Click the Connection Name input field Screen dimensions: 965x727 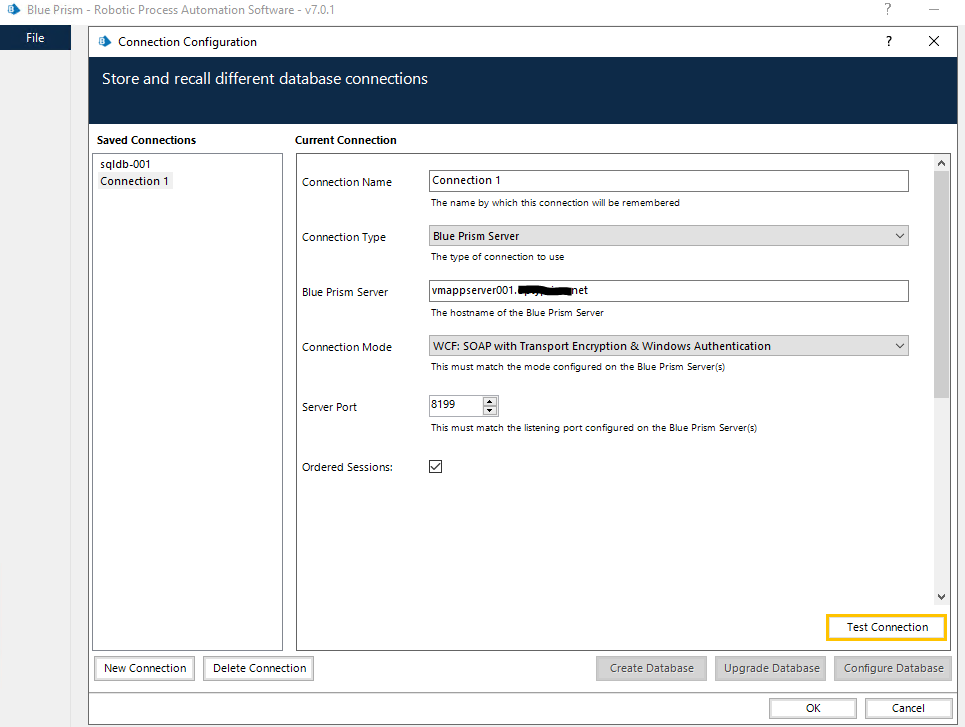[668, 180]
